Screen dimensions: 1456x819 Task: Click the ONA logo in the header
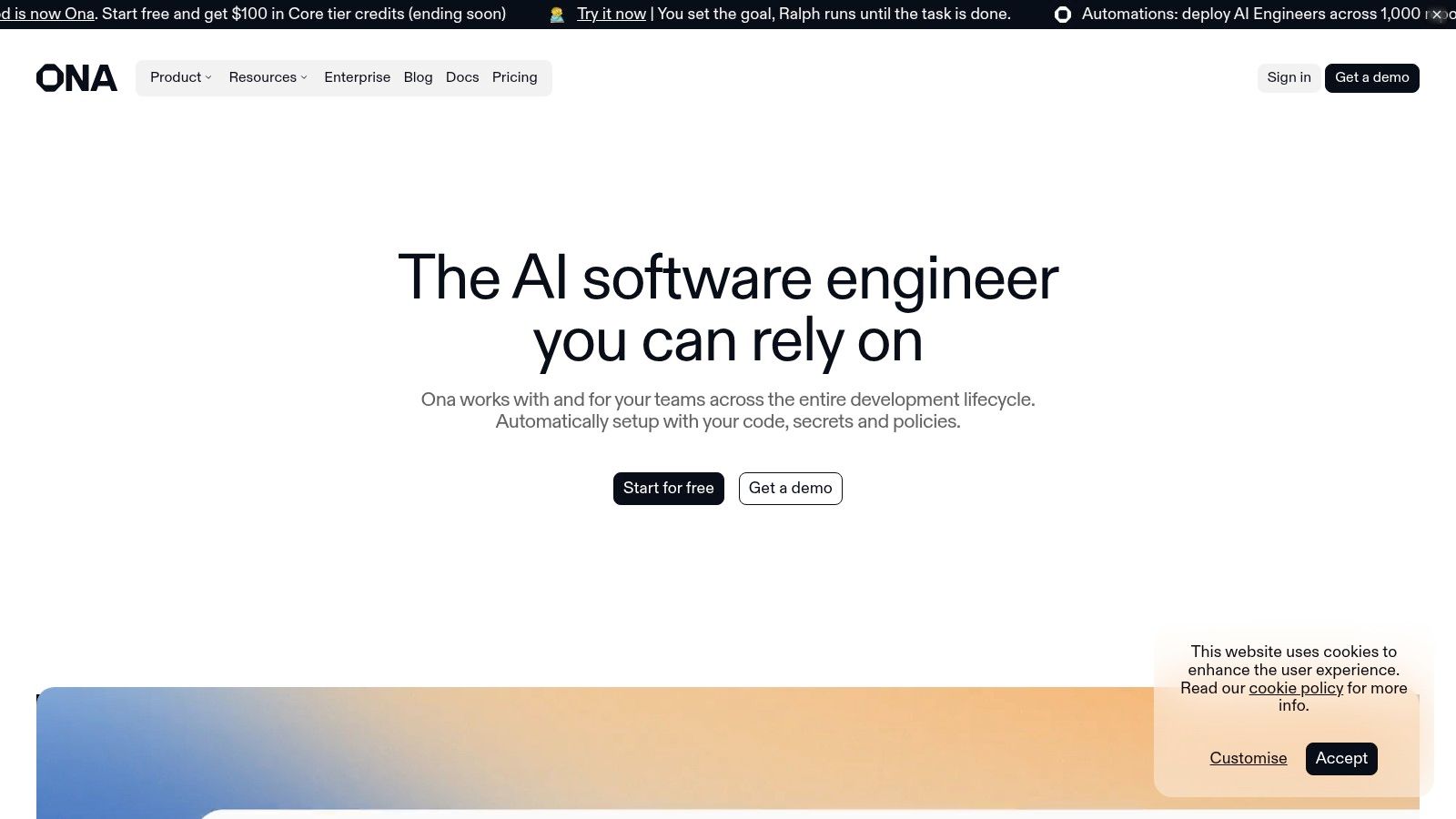[76, 78]
